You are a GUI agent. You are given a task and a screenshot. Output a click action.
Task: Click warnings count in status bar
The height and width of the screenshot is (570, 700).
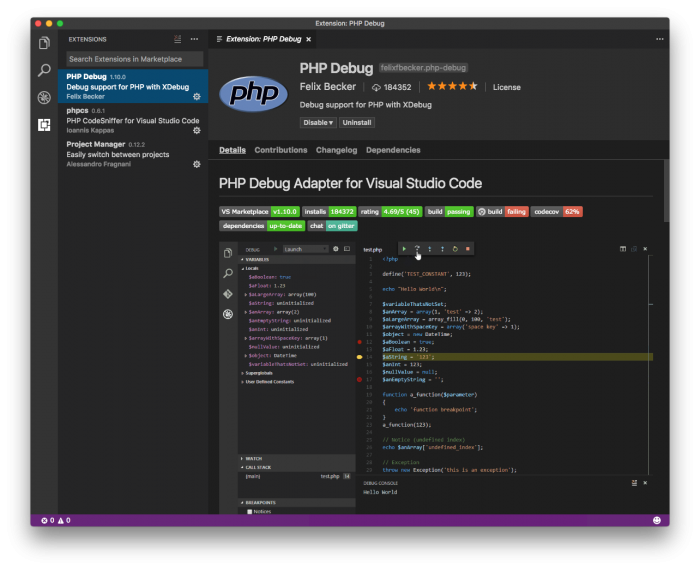click(64, 520)
